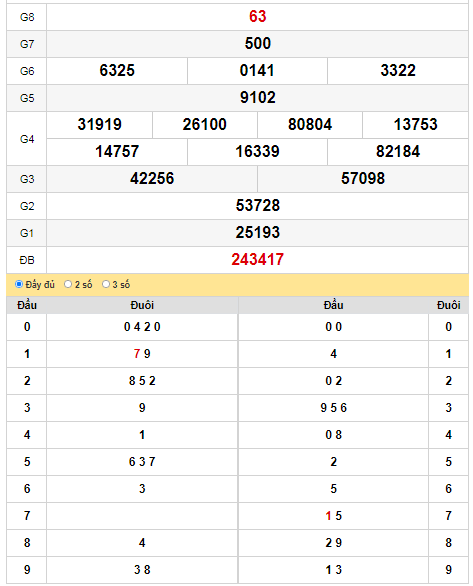Click G4 number 80804
This screenshot has height=586, width=473.
click(310, 124)
